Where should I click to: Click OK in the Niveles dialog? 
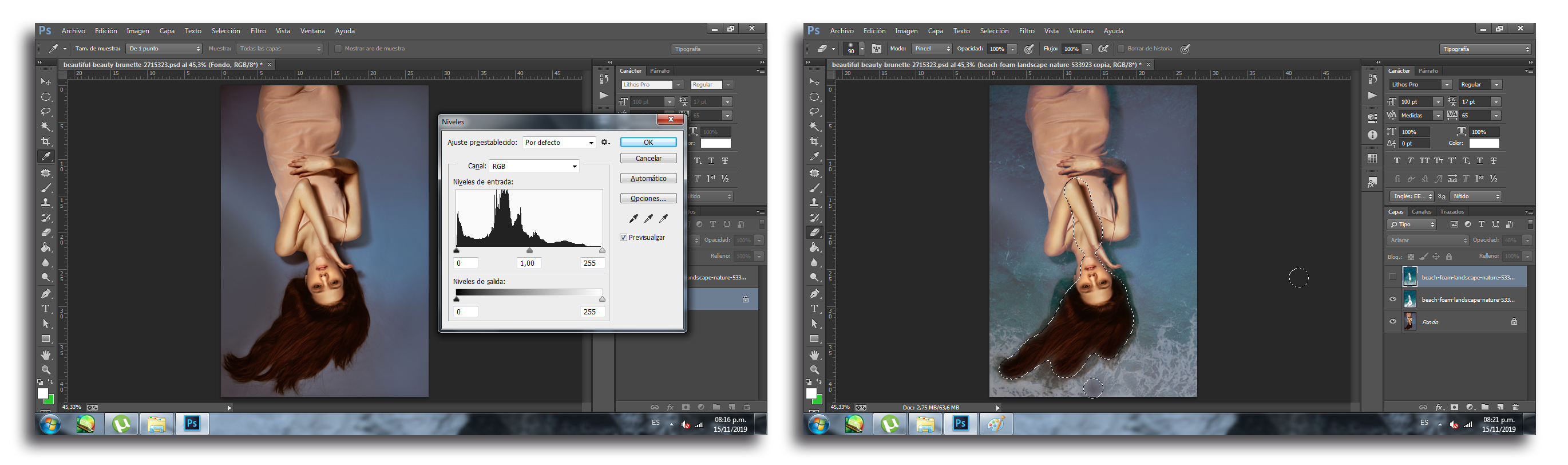tap(648, 142)
